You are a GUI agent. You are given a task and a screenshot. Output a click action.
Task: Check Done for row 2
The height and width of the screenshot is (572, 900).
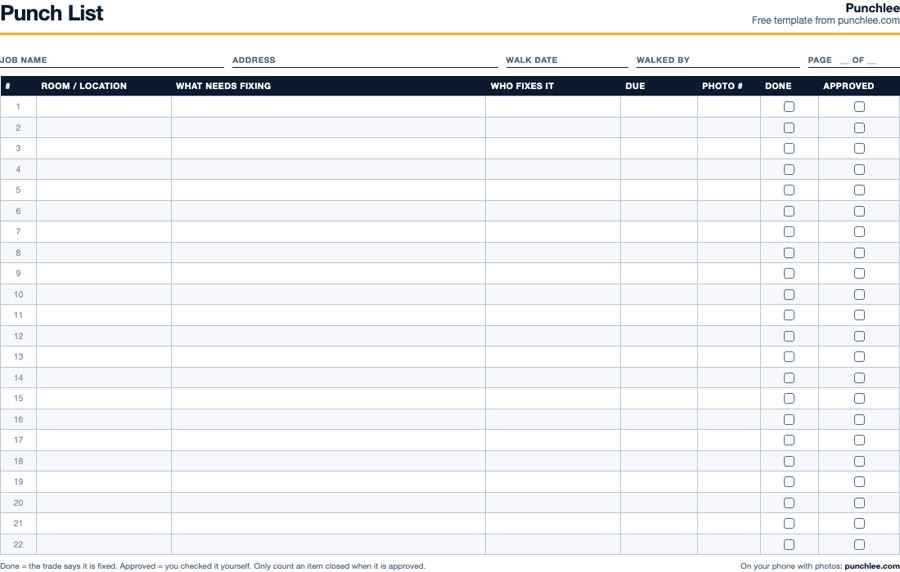789,128
